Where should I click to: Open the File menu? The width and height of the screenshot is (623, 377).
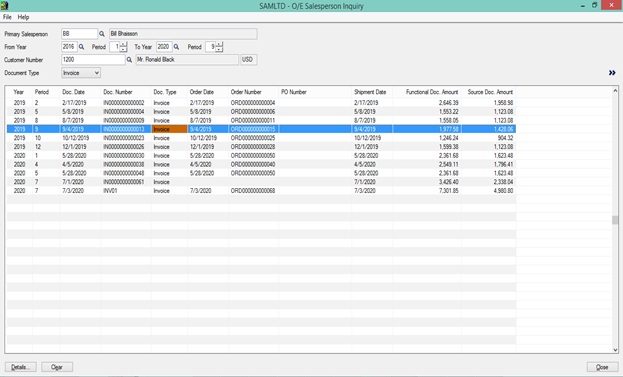coord(7,17)
